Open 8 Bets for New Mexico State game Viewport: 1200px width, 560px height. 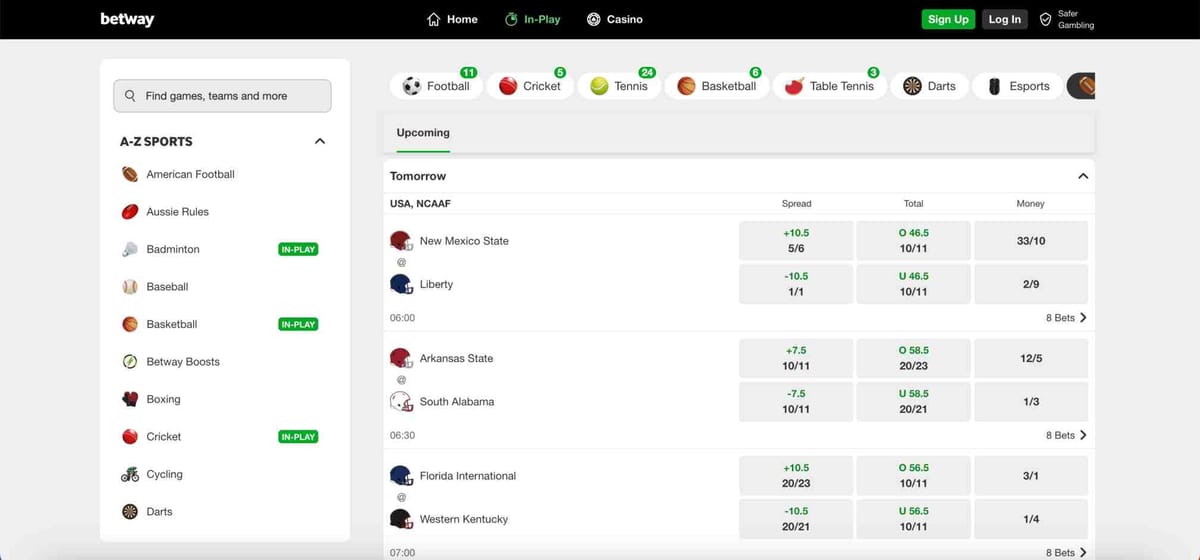pos(1066,318)
